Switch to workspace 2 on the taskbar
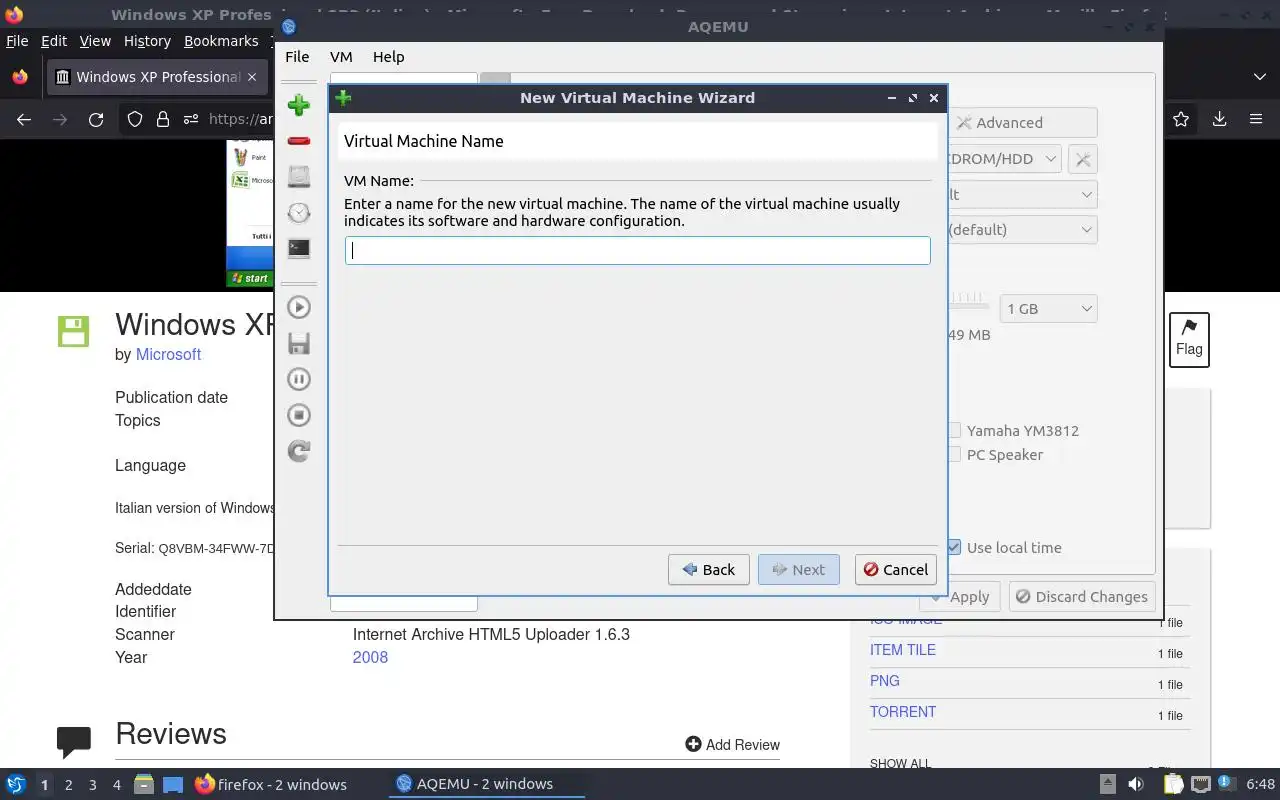Image resolution: width=1280 pixels, height=800 pixels. 68,785
